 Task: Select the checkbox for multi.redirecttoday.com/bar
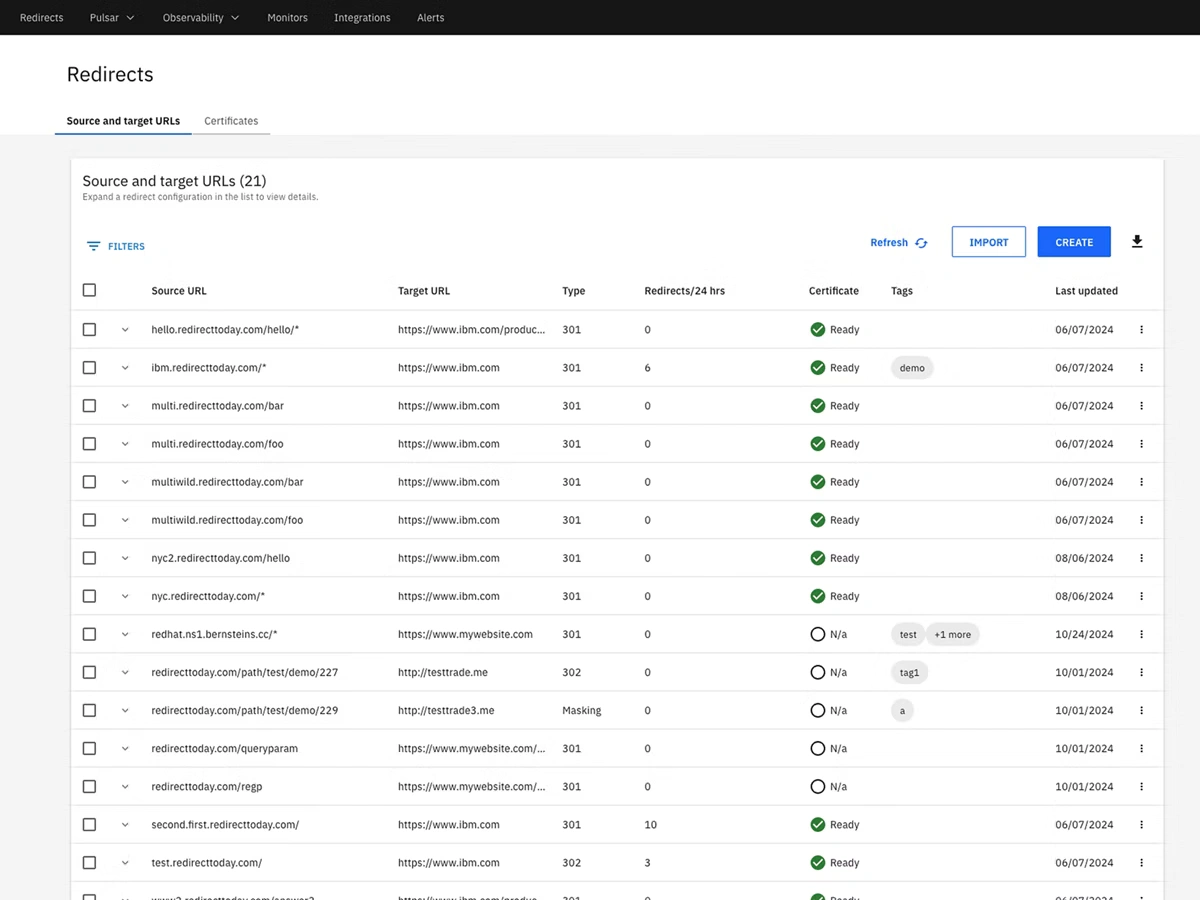point(89,405)
